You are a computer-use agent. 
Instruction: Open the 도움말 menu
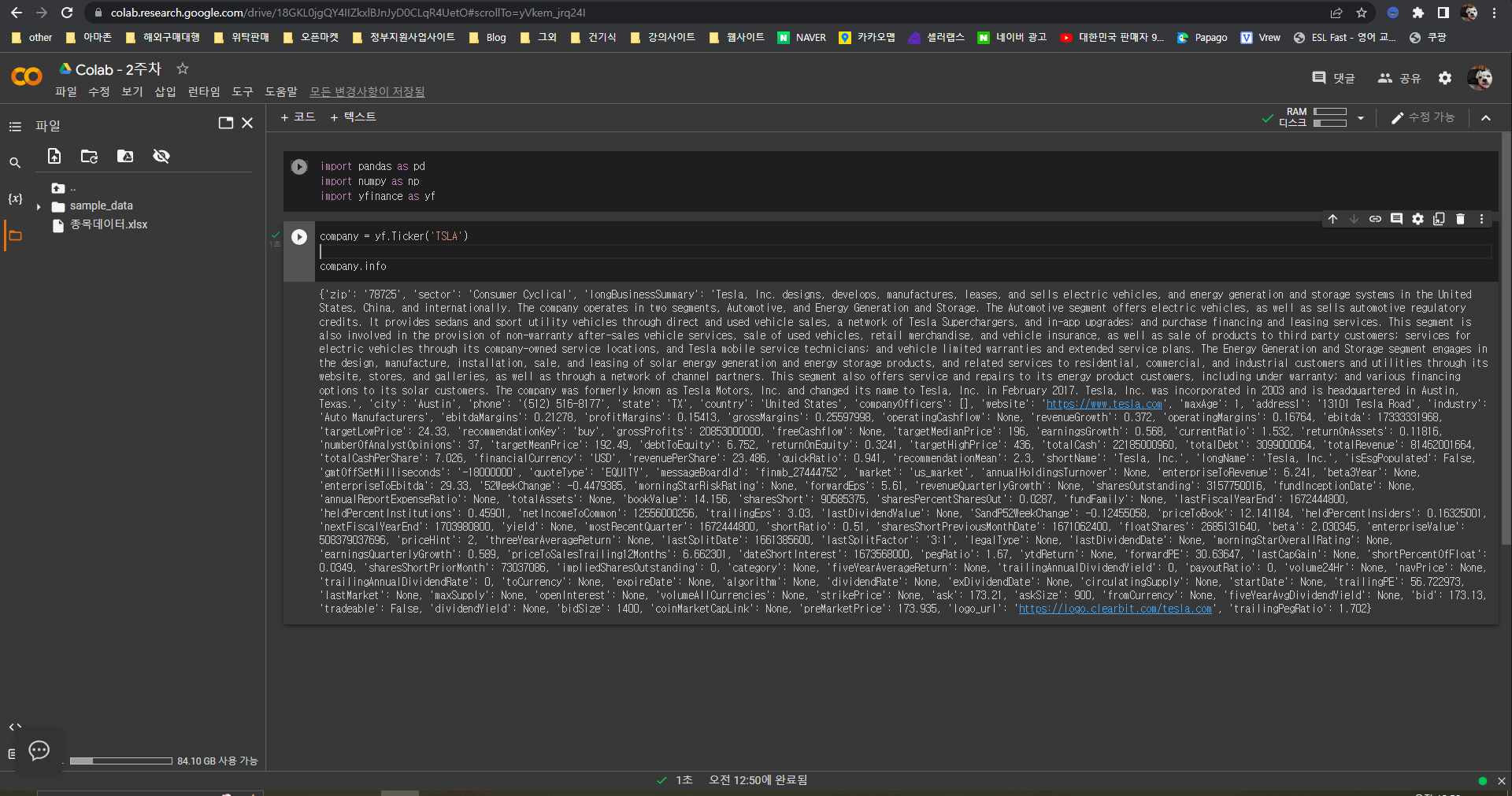[x=281, y=92]
